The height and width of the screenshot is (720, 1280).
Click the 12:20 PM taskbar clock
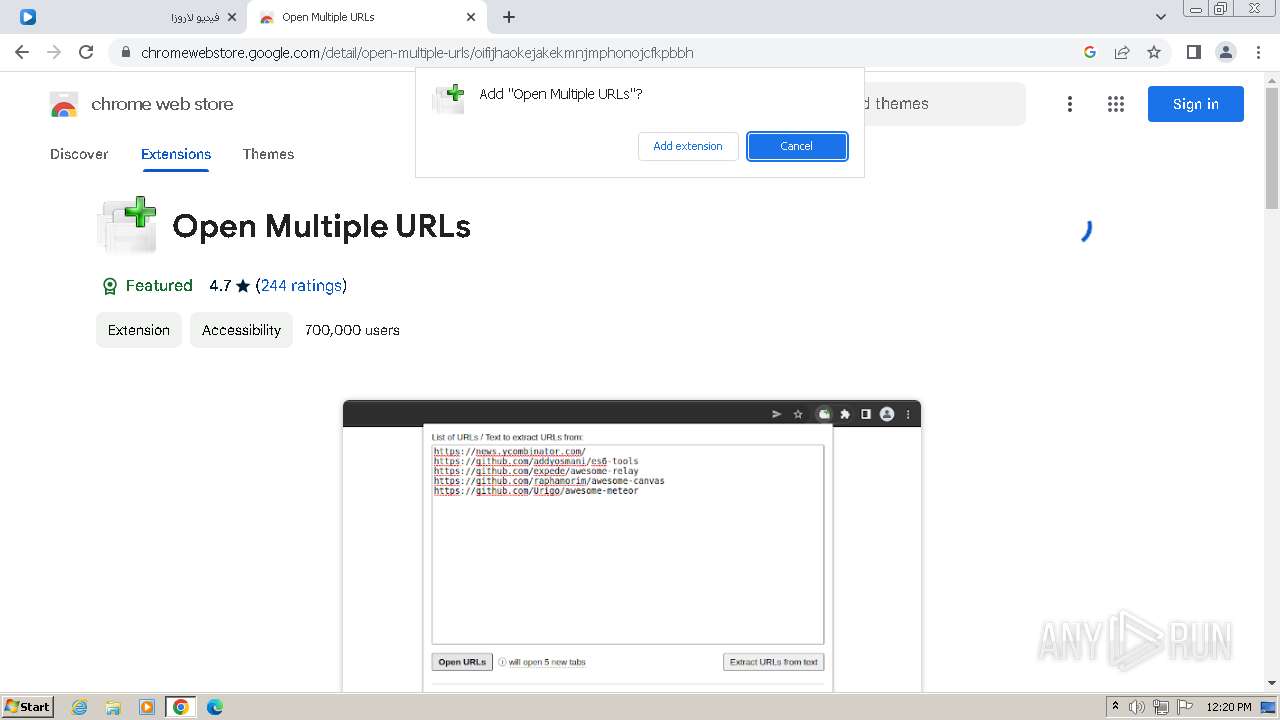click(x=1229, y=707)
